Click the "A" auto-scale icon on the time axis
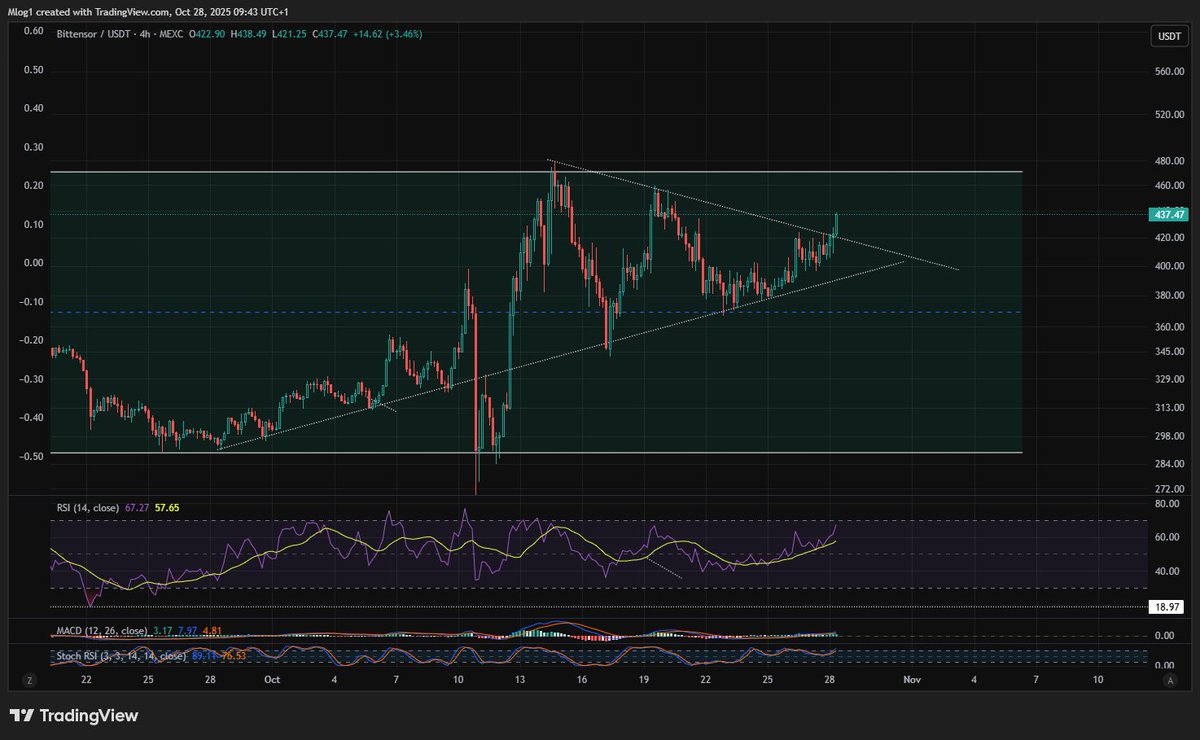Screen dimensions: 1200x740 (x=1168, y=679)
